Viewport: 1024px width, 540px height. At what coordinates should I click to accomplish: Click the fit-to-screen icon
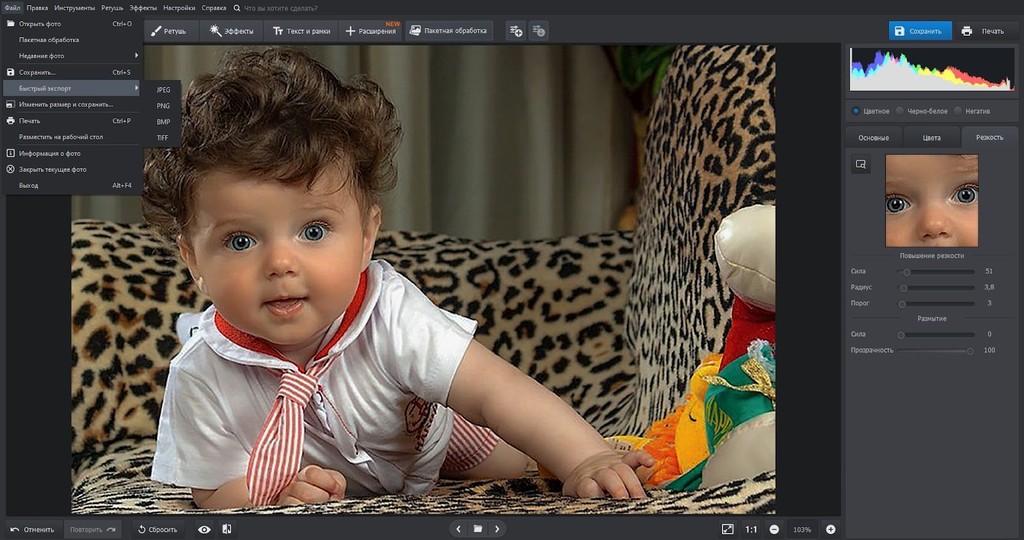[x=727, y=529]
